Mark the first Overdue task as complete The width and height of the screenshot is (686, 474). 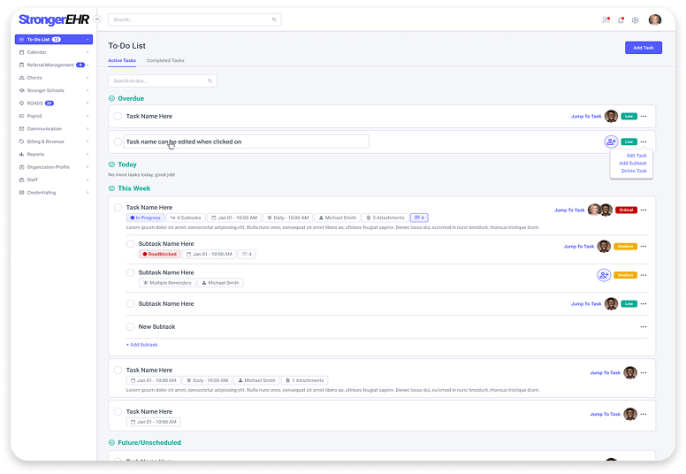click(x=118, y=117)
